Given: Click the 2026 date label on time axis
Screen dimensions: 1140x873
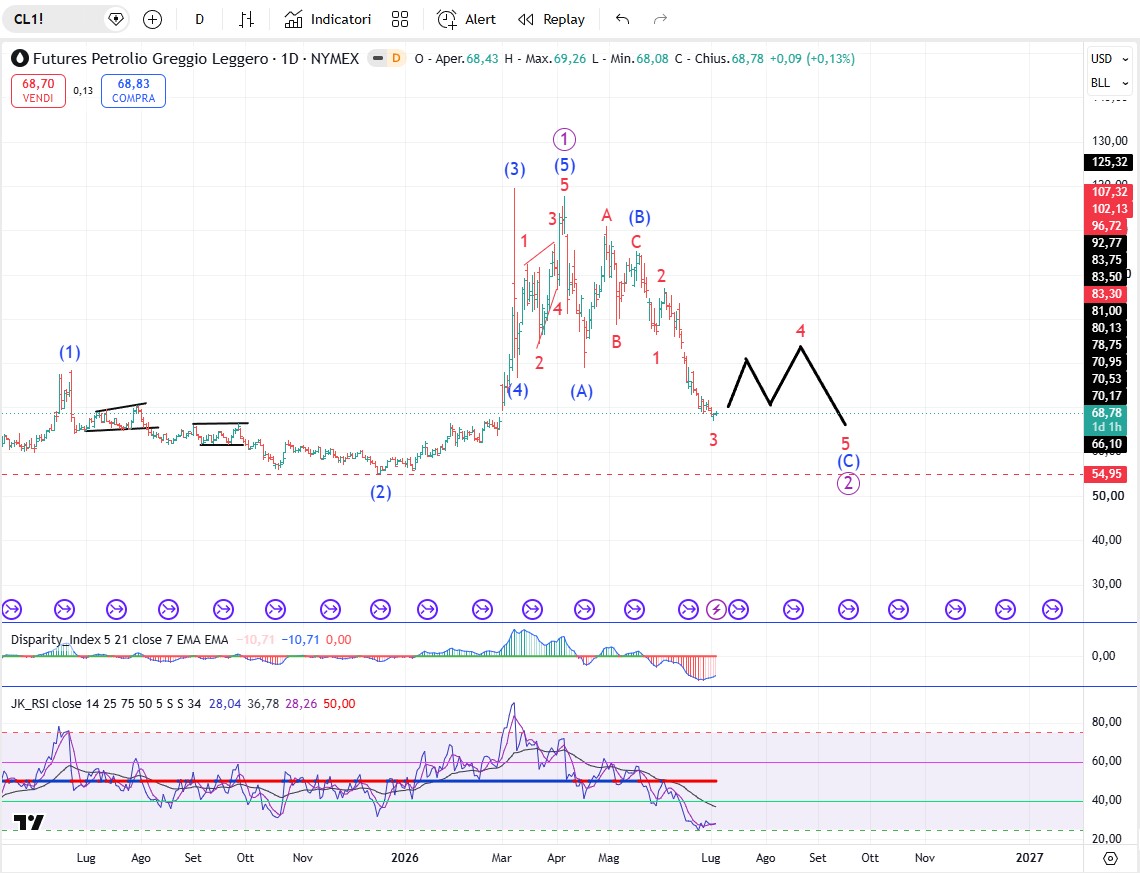Looking at the screenshot, I should click(x=405, y=858).
